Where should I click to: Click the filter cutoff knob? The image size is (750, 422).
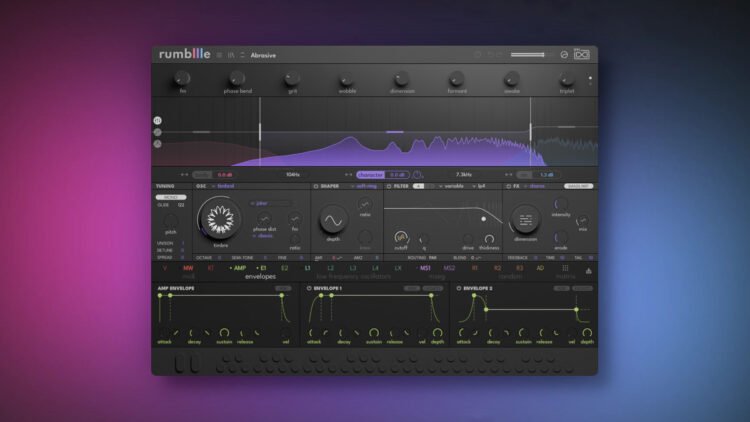[x=401, y=237]
